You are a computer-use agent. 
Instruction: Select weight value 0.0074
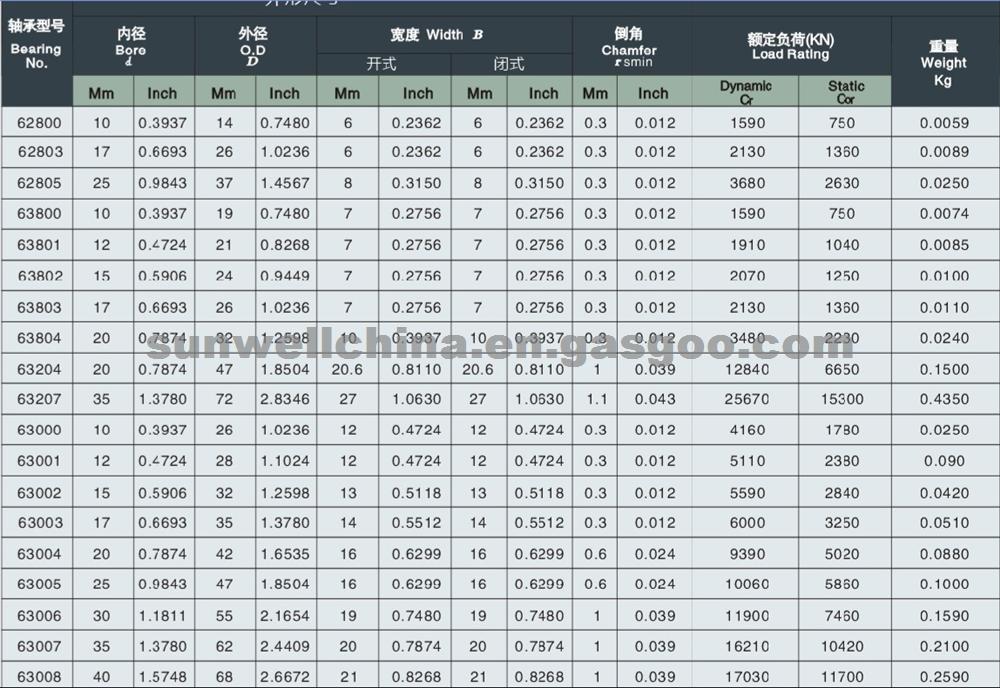click(944, 214)
